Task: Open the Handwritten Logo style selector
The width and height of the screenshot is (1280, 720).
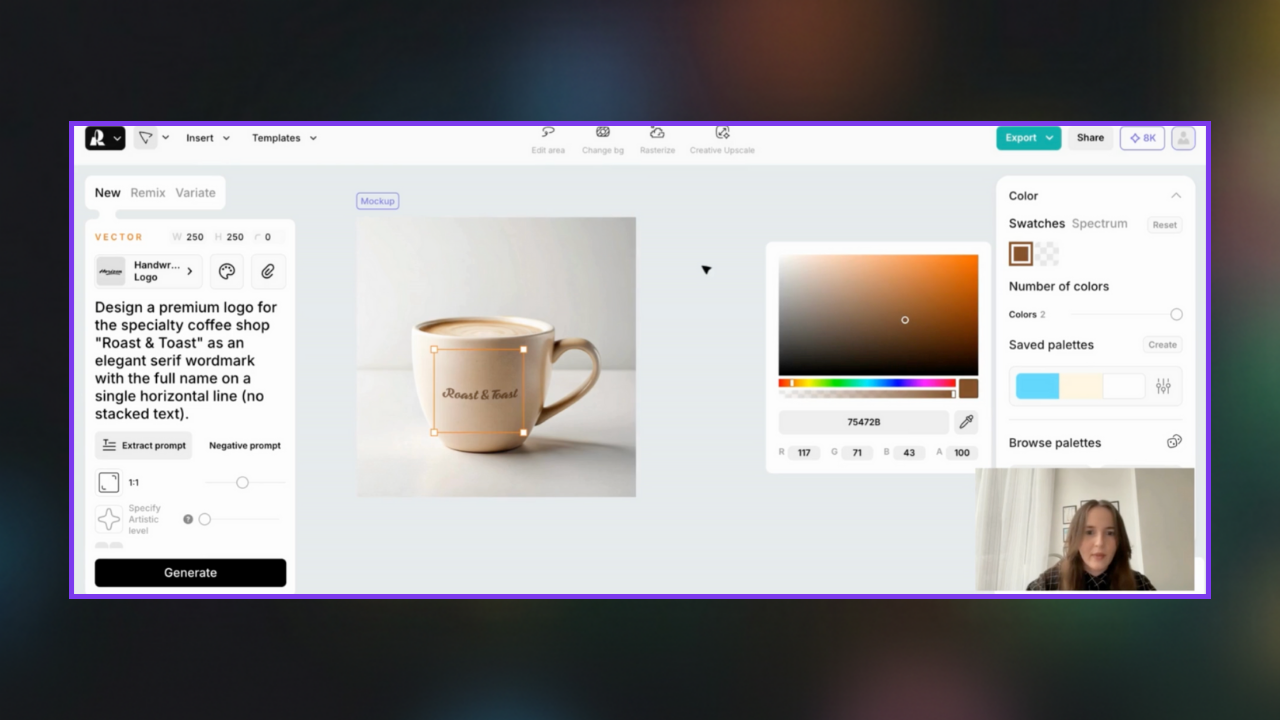Action: tap(148, 271)
